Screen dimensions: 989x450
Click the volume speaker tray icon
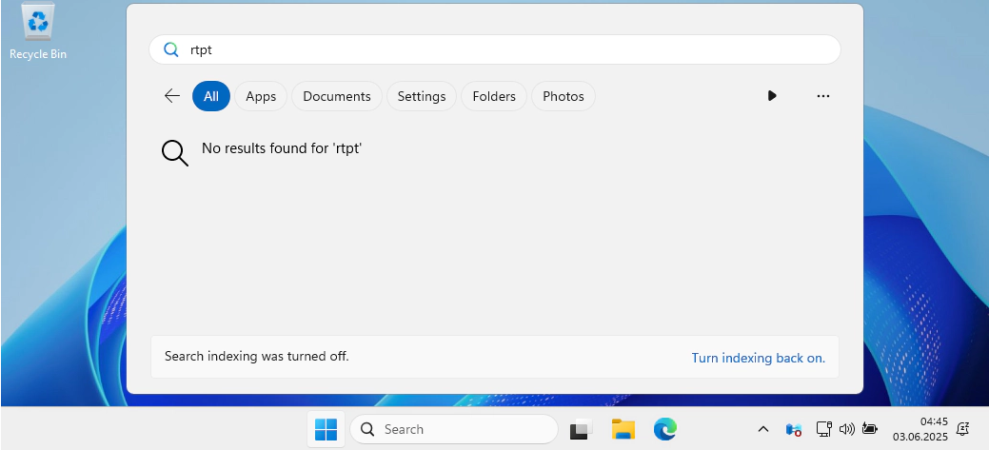[847, 429]
